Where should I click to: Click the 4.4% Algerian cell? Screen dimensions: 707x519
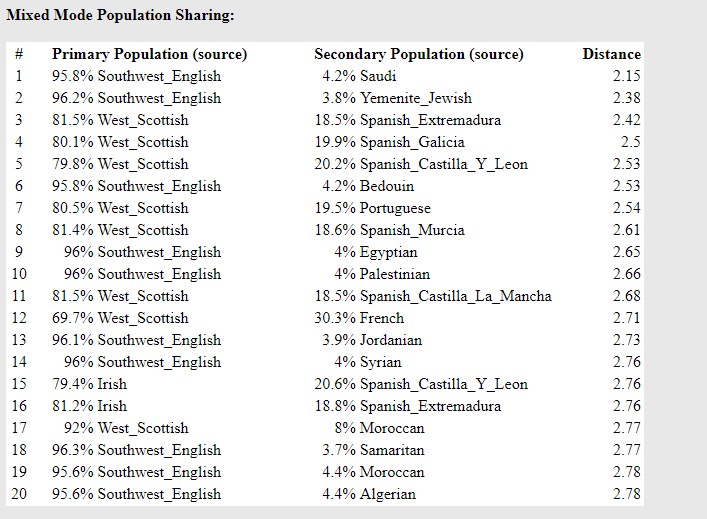click(x=369, y=494)
